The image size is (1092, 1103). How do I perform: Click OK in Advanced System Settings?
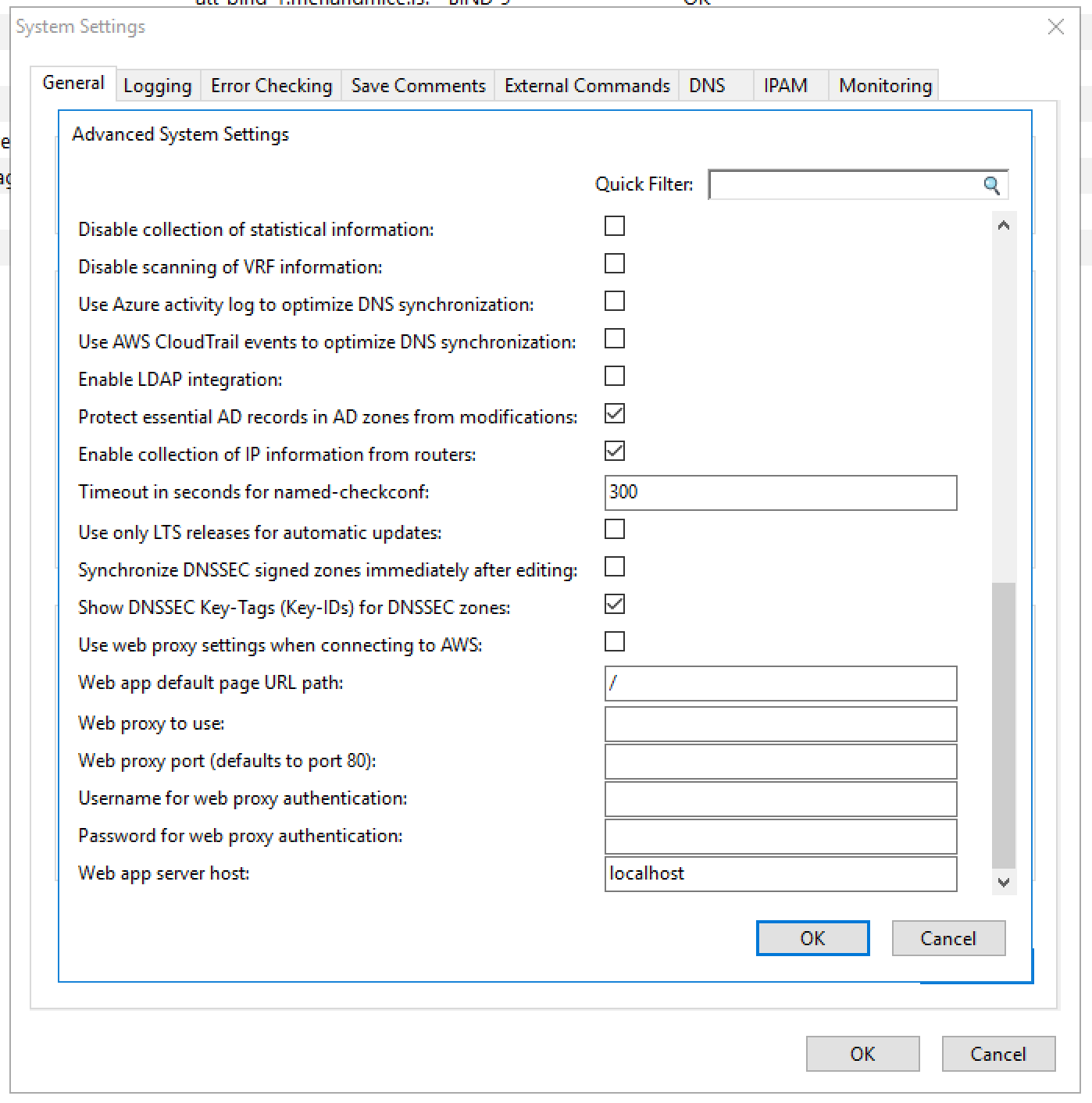click(812, 938)
